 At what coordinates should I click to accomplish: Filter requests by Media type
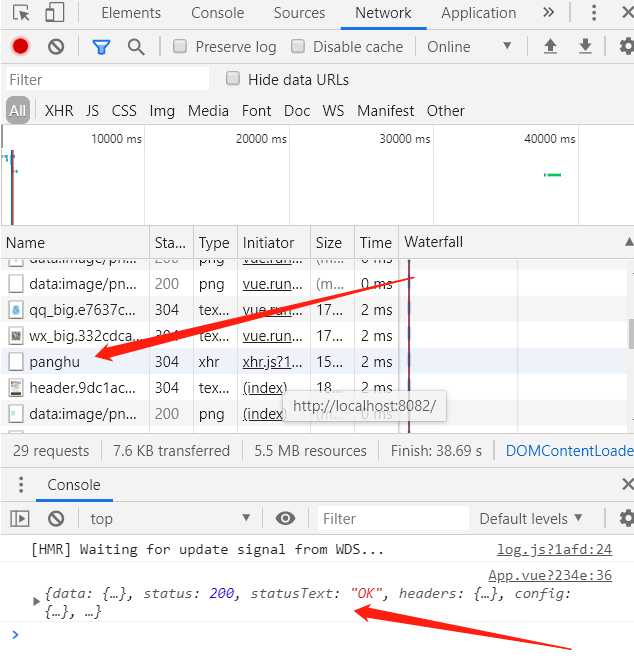[208, 110]
